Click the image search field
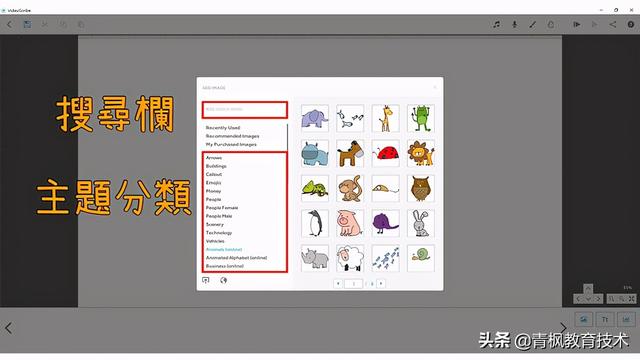Image resolution: width=640 pixels, height=360 pixels. [244, 109]
